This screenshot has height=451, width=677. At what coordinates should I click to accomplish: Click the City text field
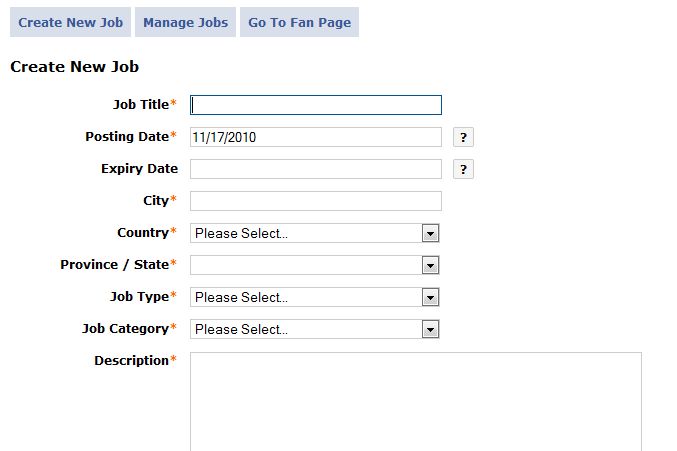315,201
